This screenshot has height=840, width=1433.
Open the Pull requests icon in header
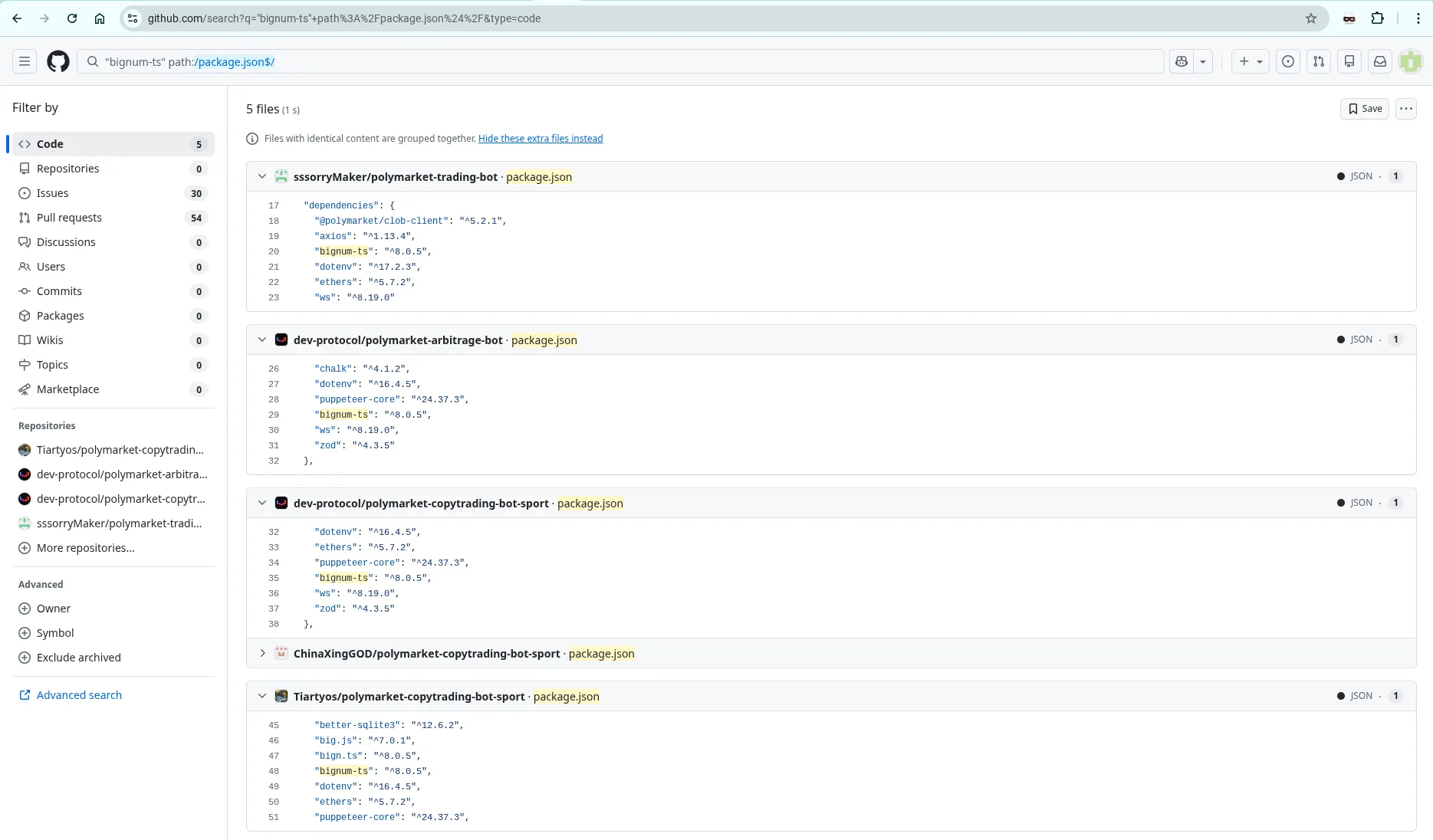[x=1319, y=61]
